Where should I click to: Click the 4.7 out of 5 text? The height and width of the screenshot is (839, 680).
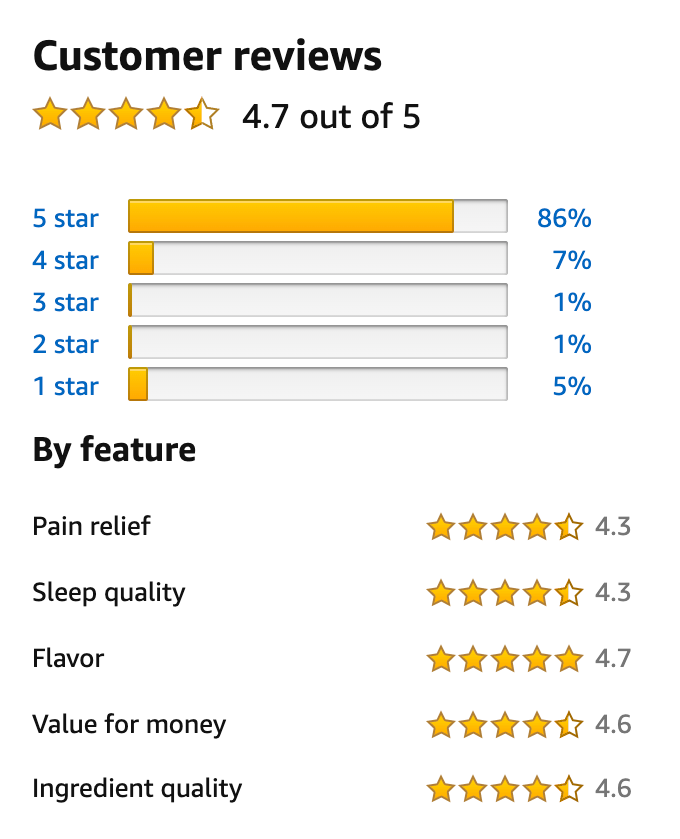click(331, 117)
